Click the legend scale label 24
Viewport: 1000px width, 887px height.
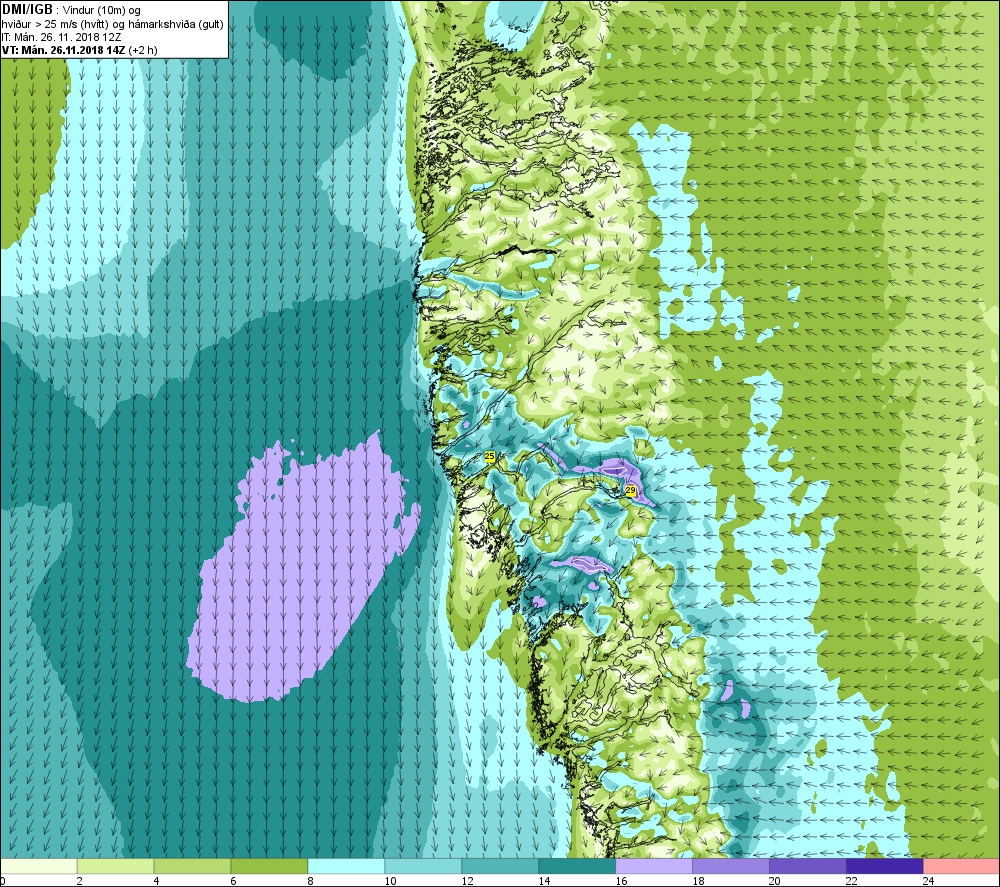coord(929,881)
